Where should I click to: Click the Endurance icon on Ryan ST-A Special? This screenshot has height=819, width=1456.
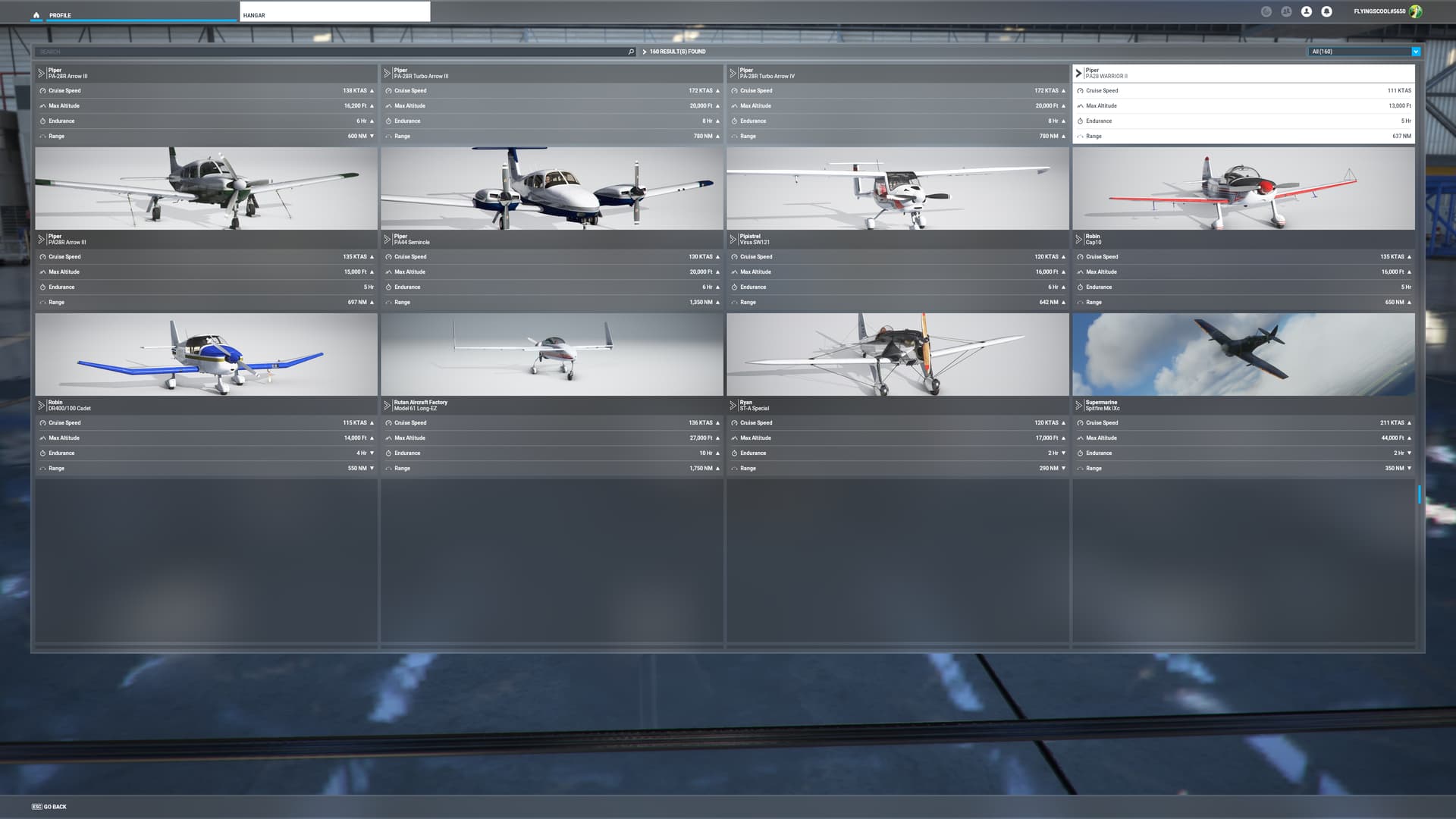(x=734, y=453)
